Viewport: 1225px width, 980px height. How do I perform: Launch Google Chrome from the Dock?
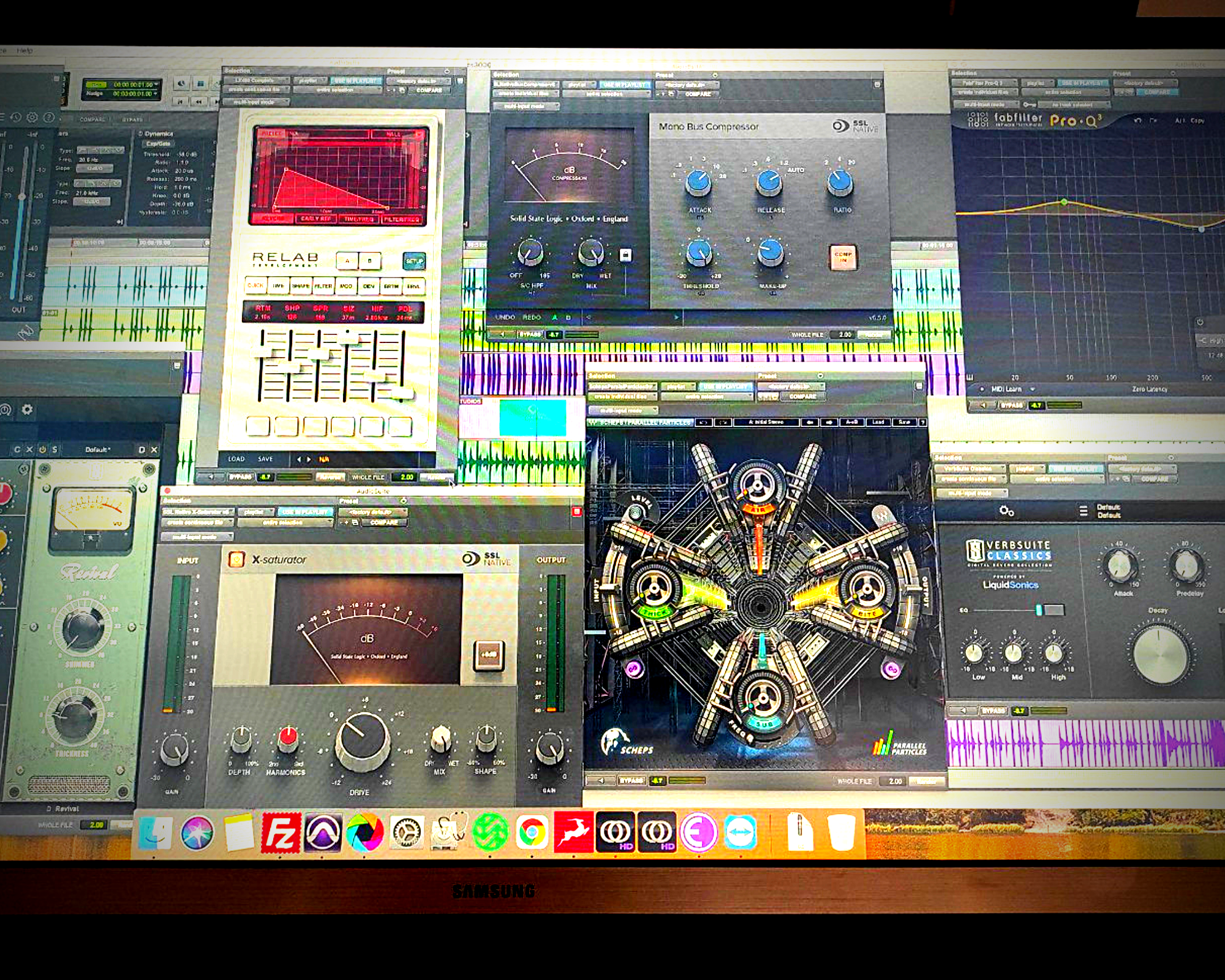point(532,832)
